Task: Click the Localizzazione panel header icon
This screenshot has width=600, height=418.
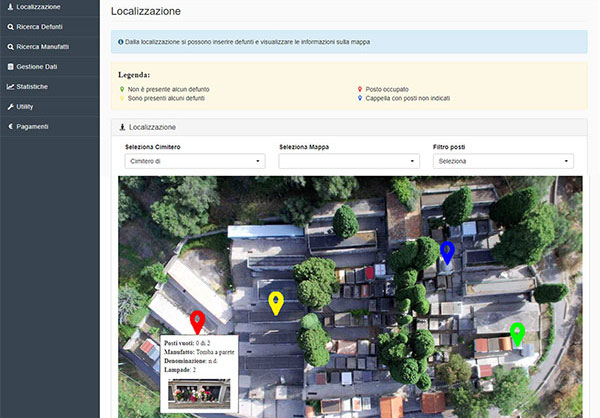Action: click(122, 127)
